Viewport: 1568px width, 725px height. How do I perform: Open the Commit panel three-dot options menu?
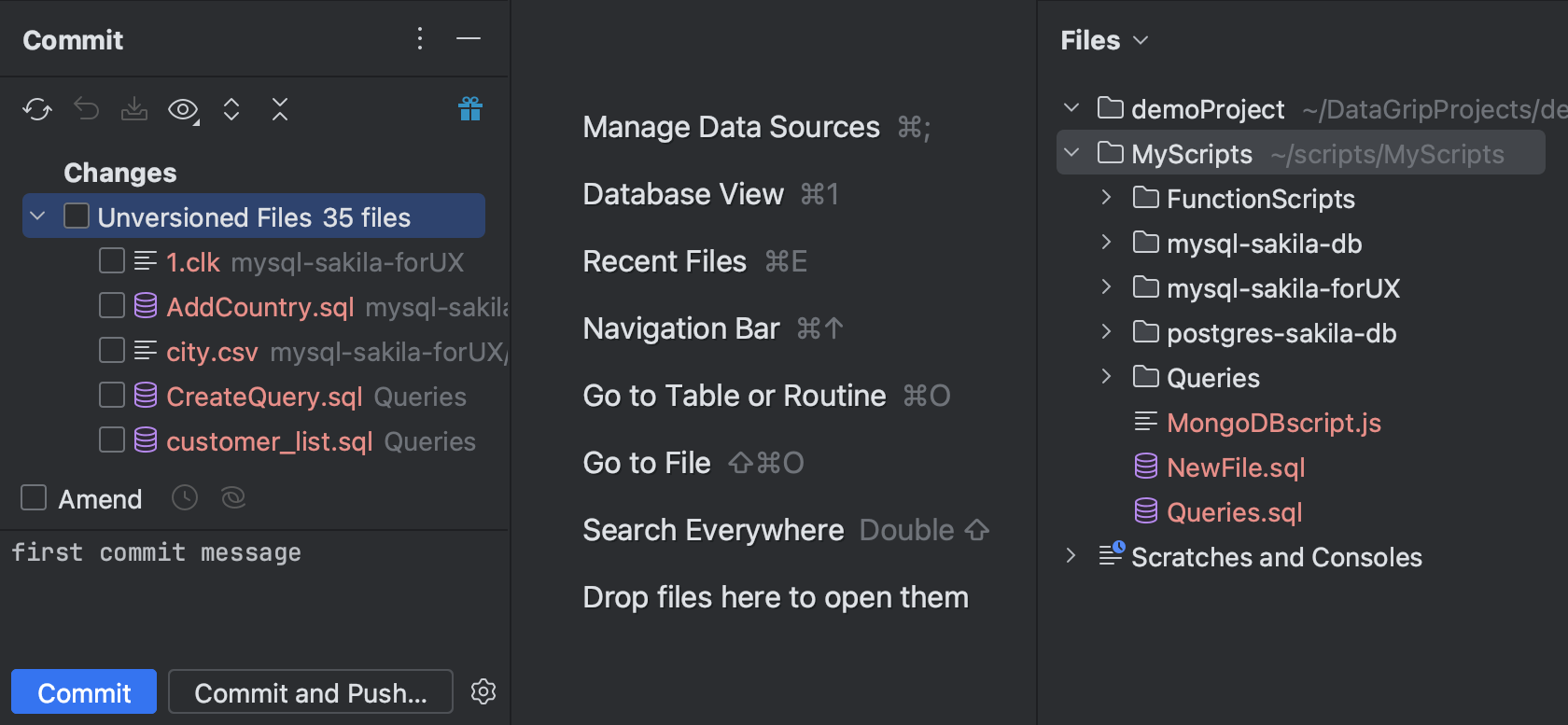[x=420, y=39]
